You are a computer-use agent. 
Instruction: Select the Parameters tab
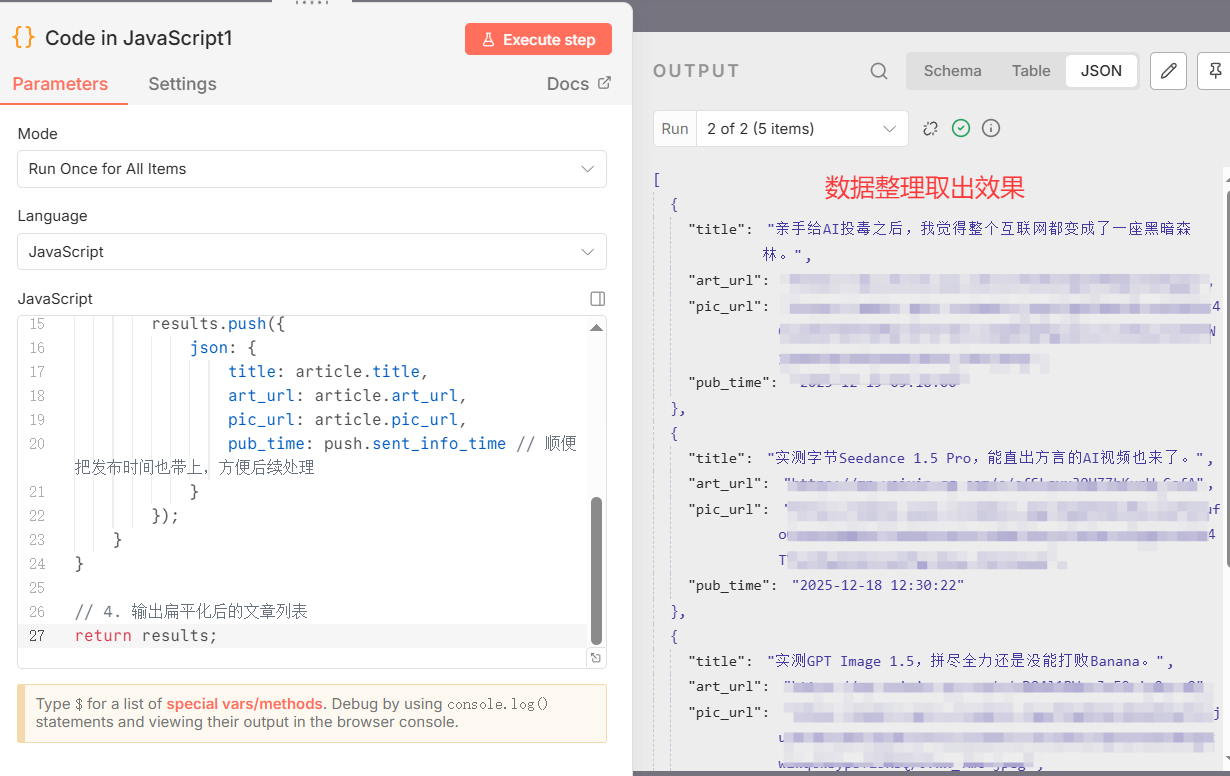pos(63,84)
